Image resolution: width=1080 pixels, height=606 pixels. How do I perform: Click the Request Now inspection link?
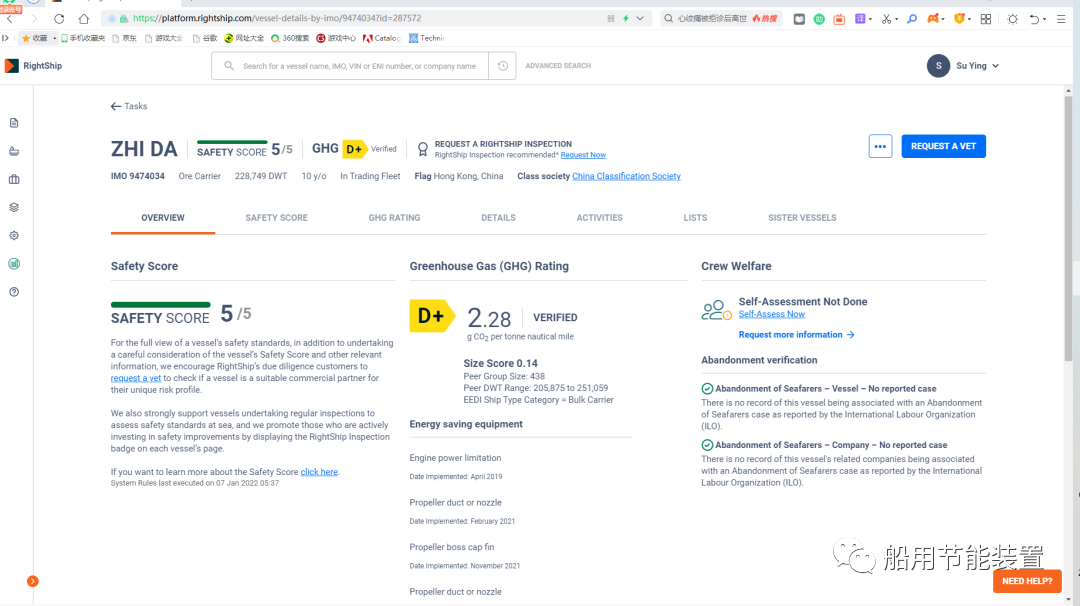point(583,155)
